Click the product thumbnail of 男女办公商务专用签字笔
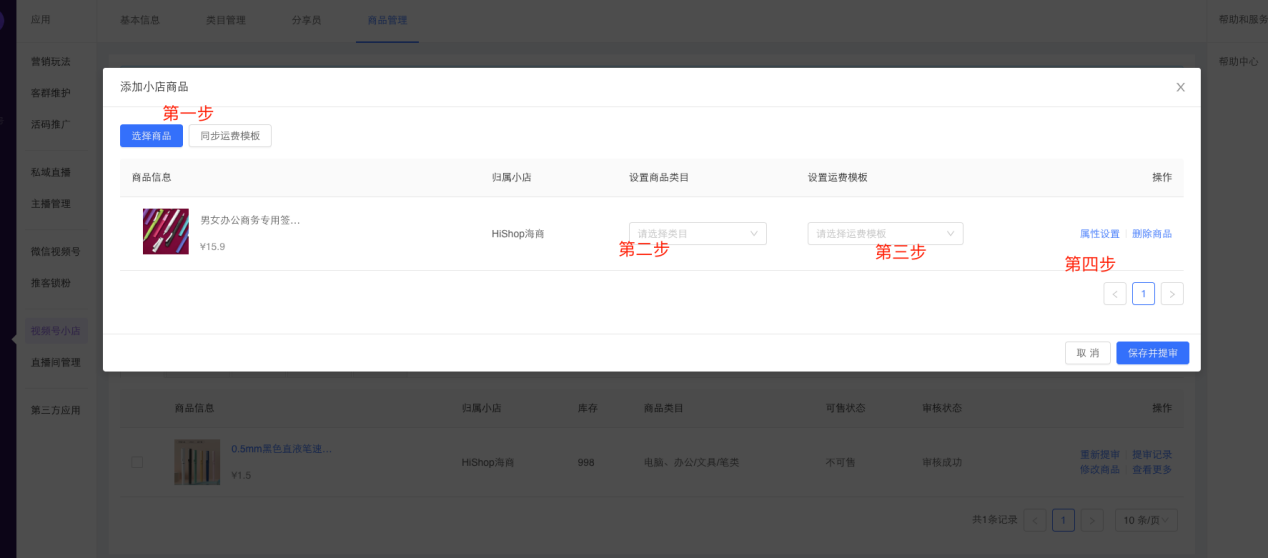The height and width of the screenshot is (558, 1268). point(166,232)
